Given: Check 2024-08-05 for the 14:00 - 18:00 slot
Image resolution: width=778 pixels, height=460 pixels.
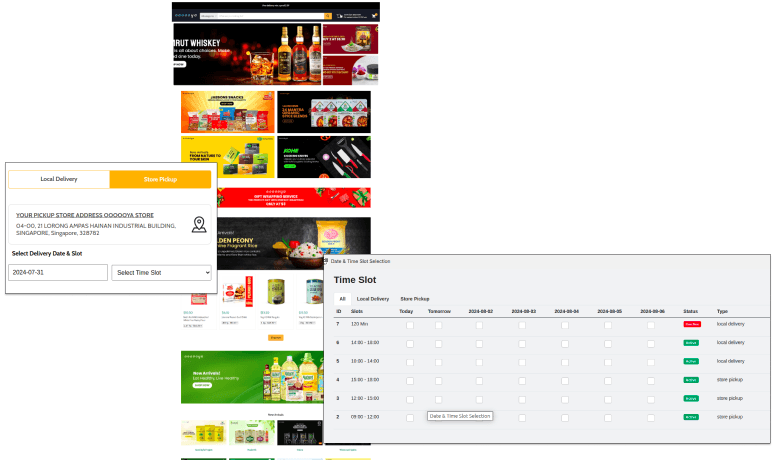Looking at the screenshot, I should (x=608, y=344).
